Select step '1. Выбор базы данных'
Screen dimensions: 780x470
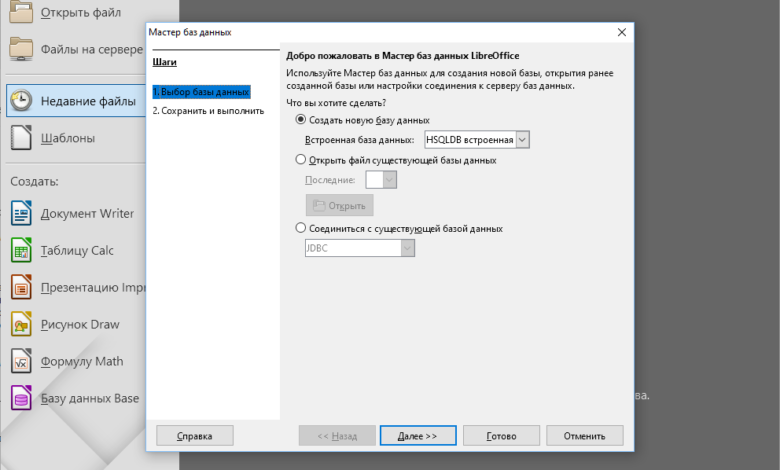click(201, 92)
